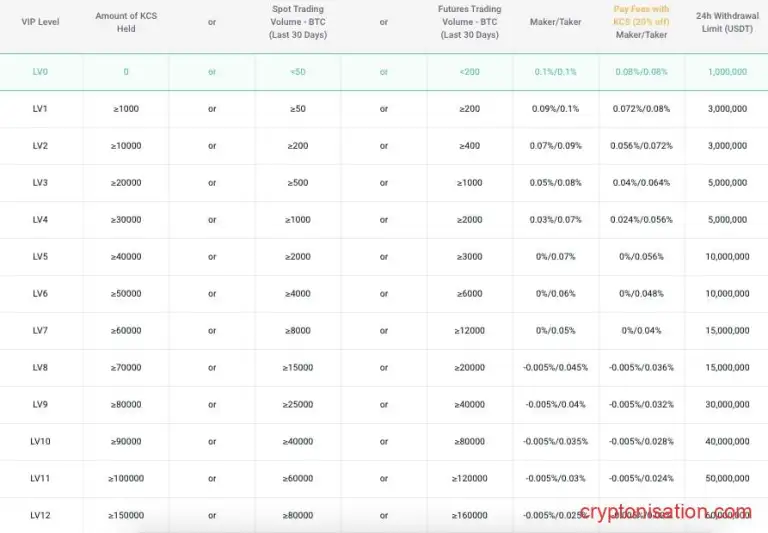Click the VIP Level column header
The height and width of the screenshot is (533, 768).
(41, 22)
